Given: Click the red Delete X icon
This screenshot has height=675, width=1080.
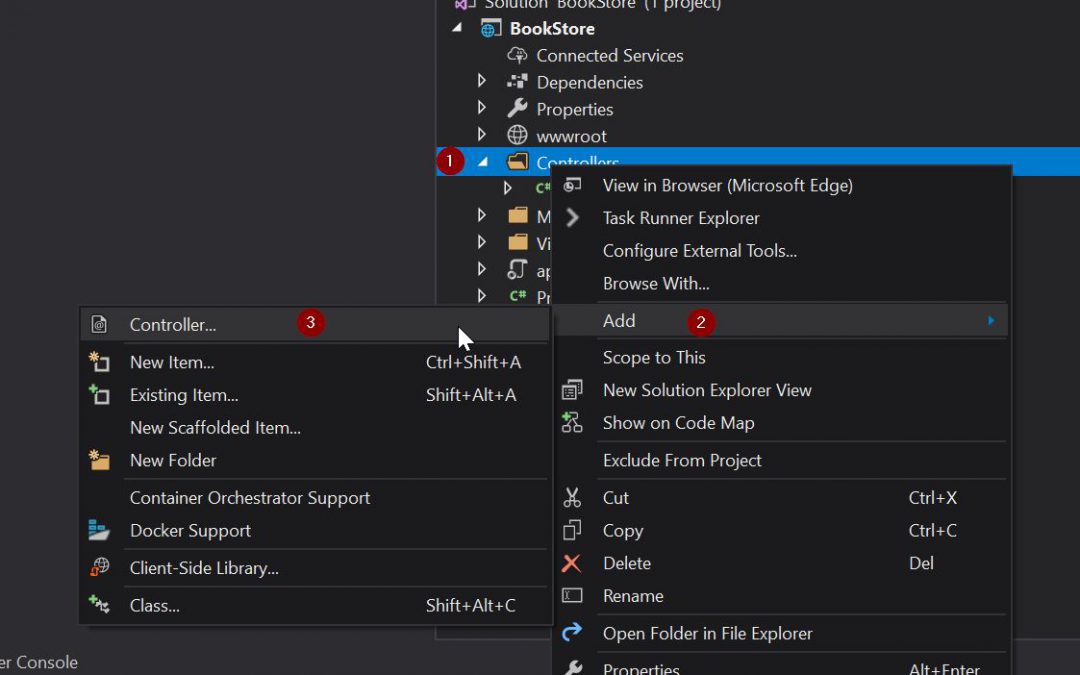Looking at the screenshot, I should (x=572, y=564).
